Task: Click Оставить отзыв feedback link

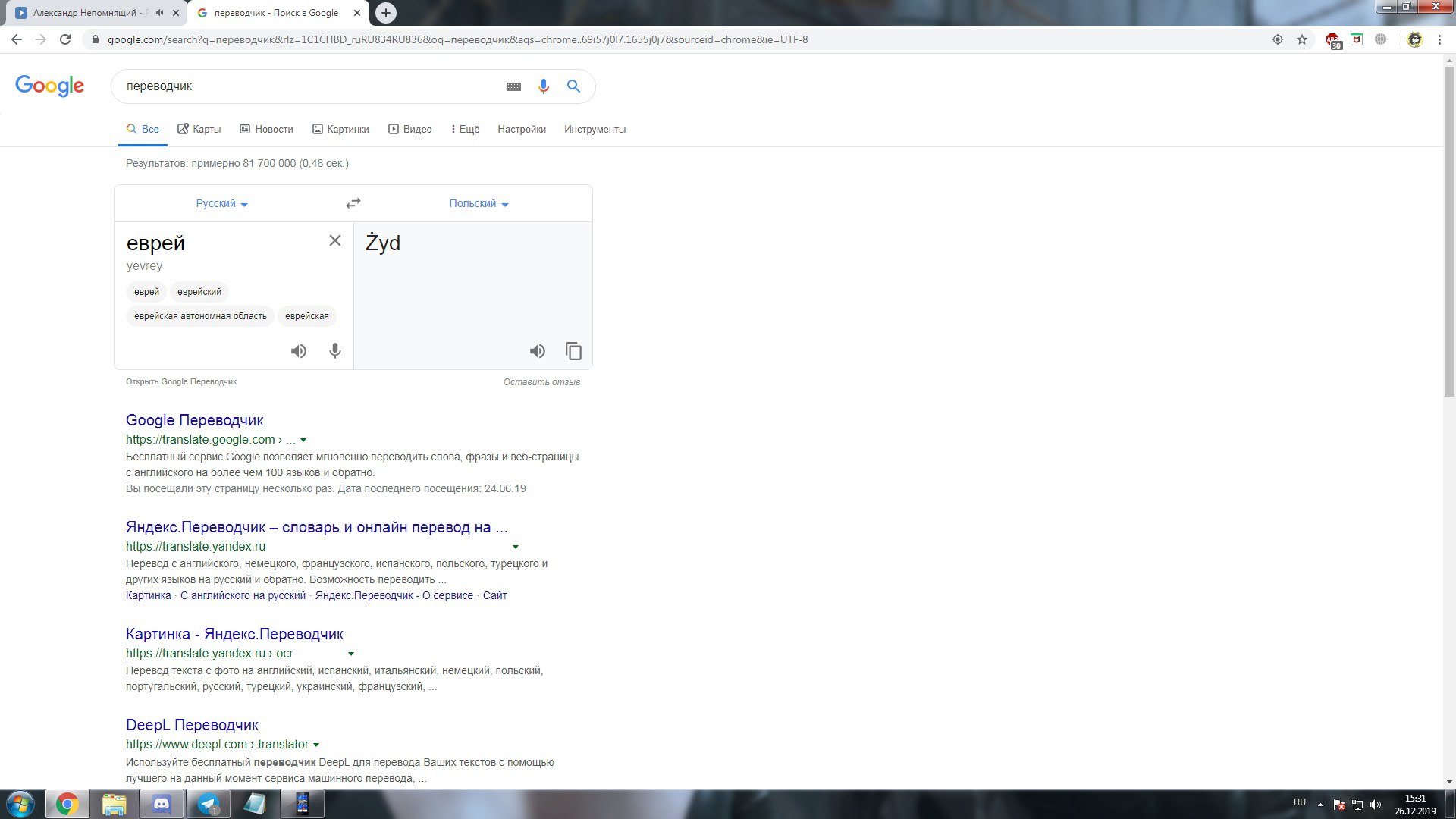Action: coord(541,382)
